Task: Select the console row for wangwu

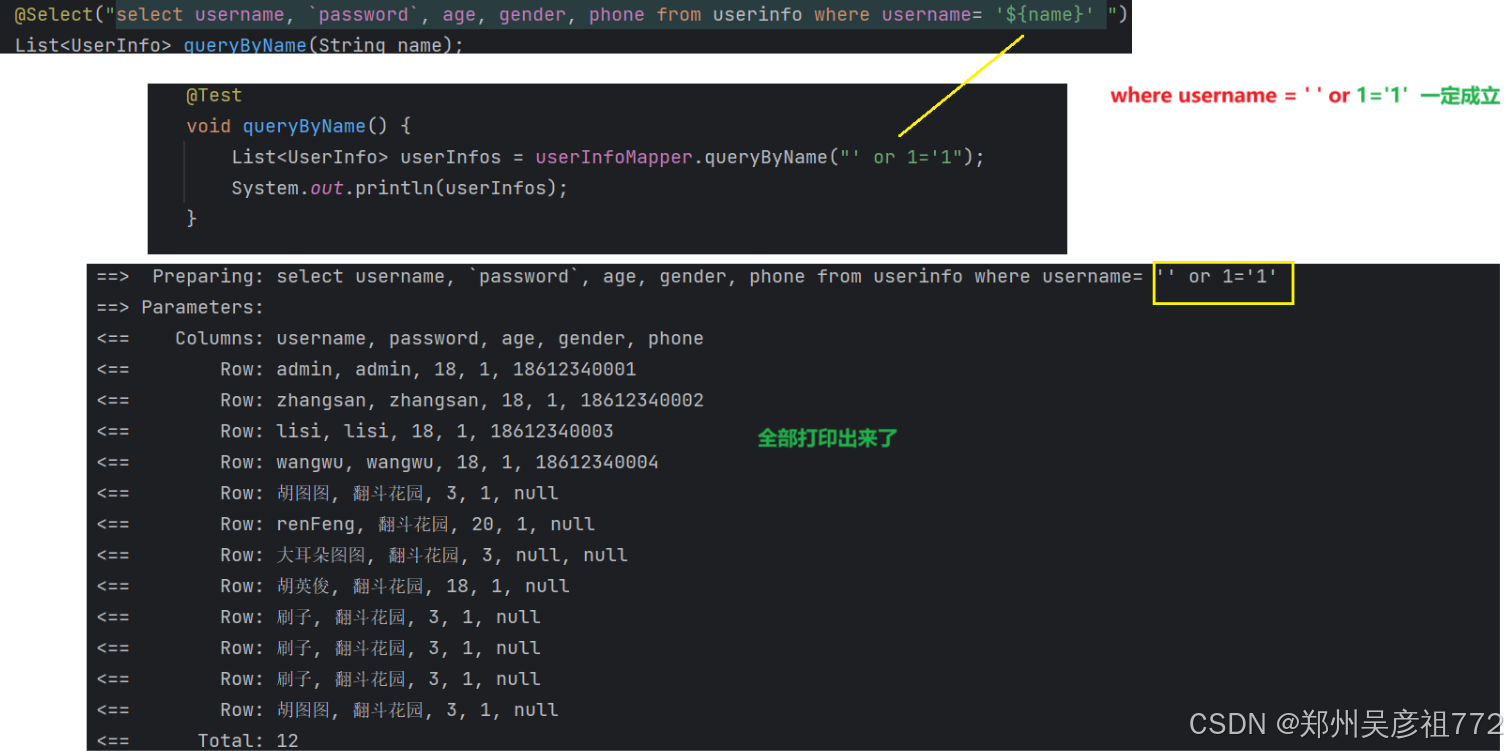Action: (x=378, y=462)
